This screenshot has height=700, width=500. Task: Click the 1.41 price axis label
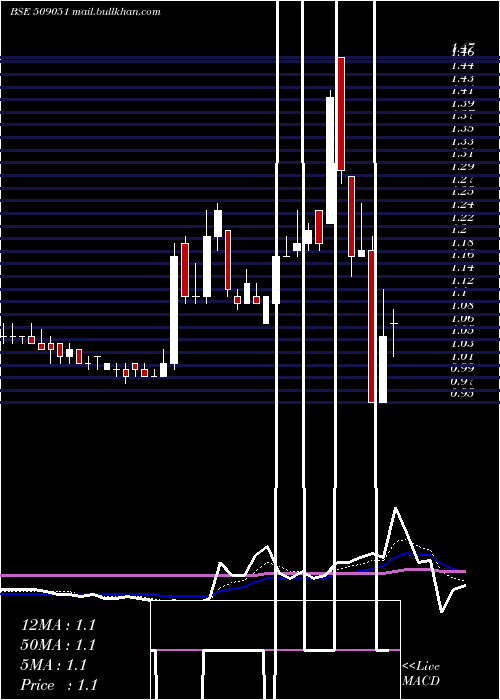[463, 91]
